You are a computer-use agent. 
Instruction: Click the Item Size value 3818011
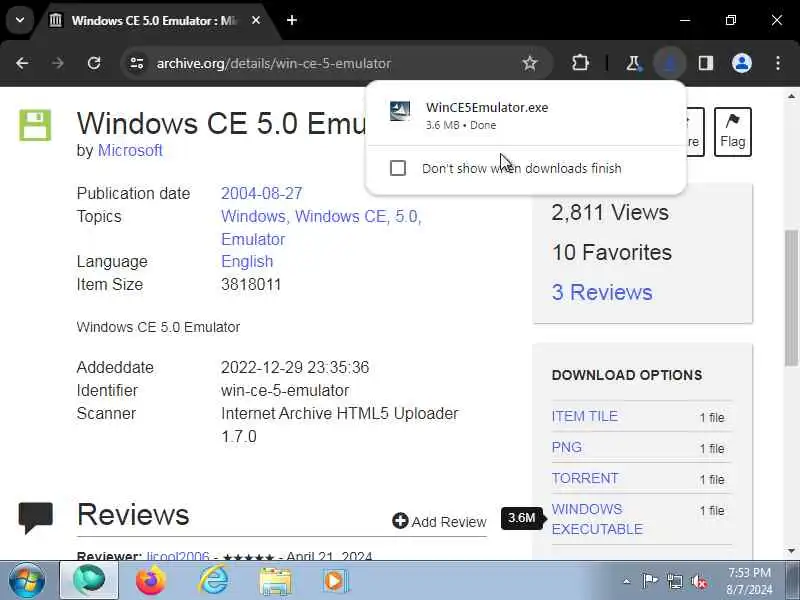[251, 285]
